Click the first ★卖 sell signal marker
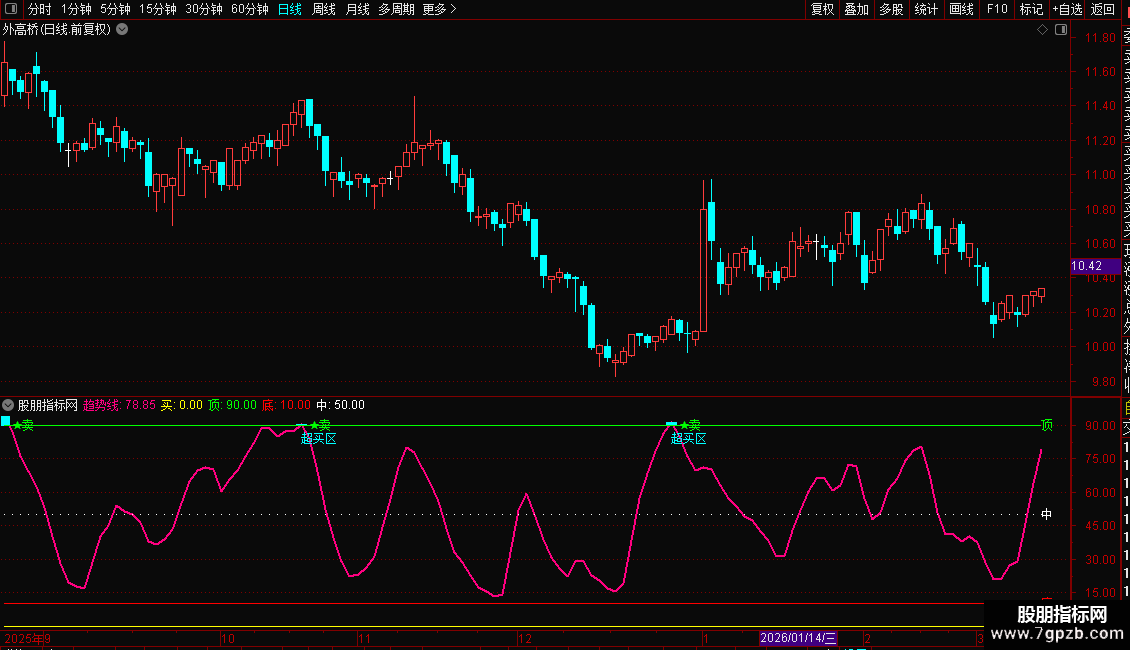 click(23, 425)
